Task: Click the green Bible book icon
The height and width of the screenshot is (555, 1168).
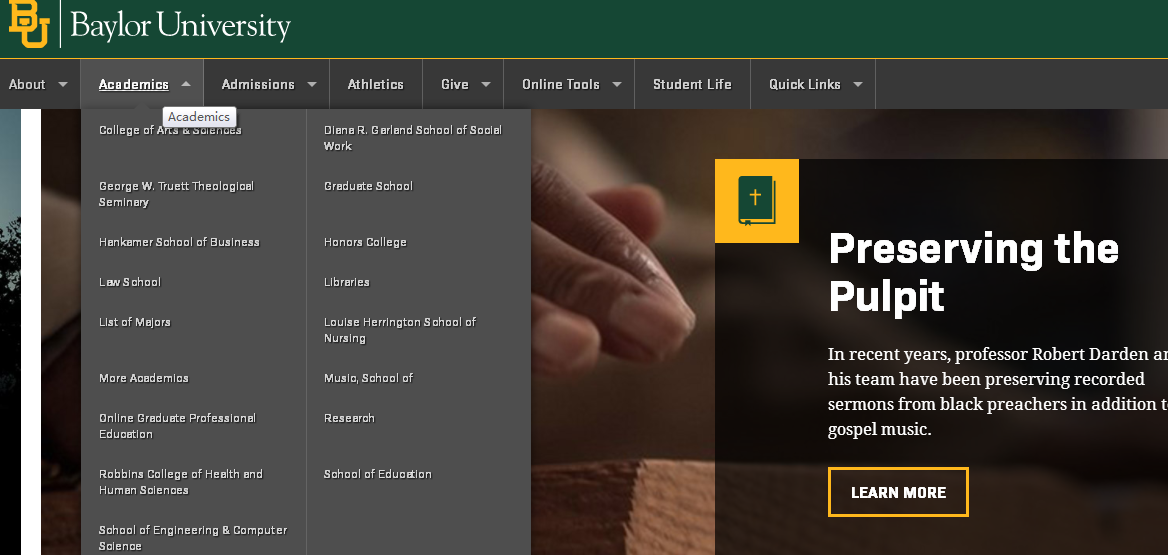Action: click(757, 200)
